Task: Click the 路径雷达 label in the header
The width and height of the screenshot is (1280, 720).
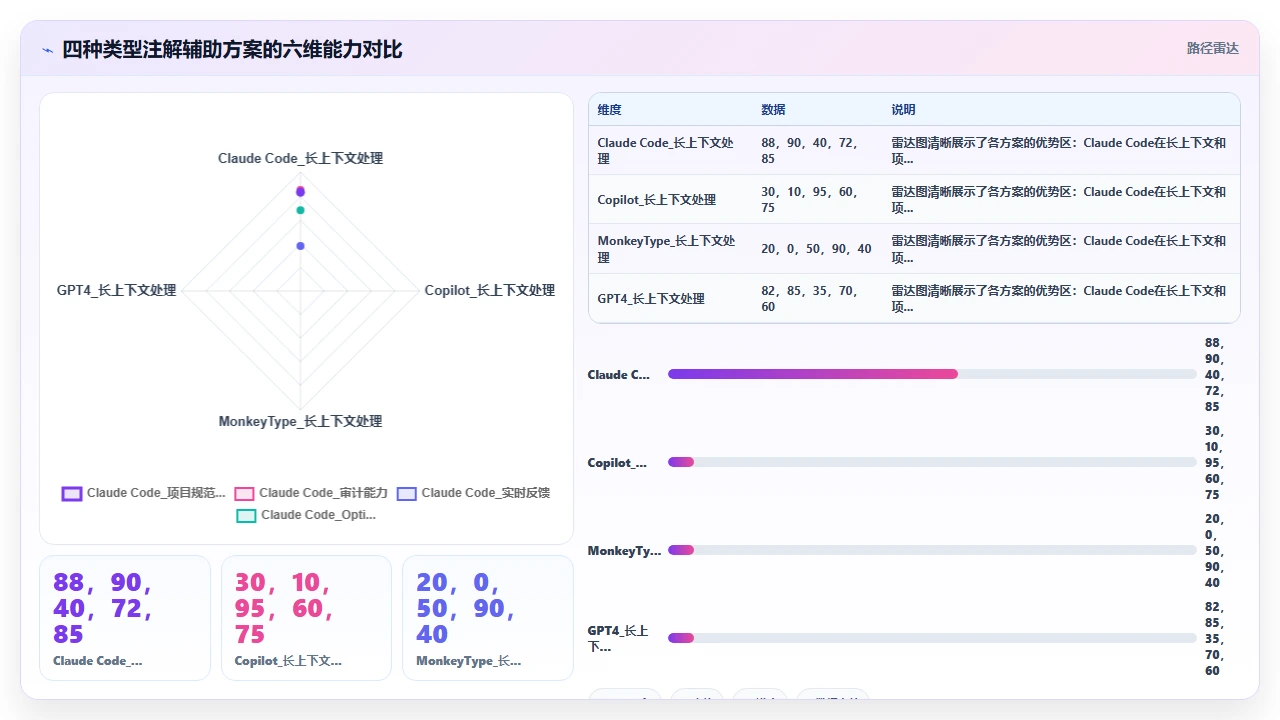Action: click(1212, 48)
